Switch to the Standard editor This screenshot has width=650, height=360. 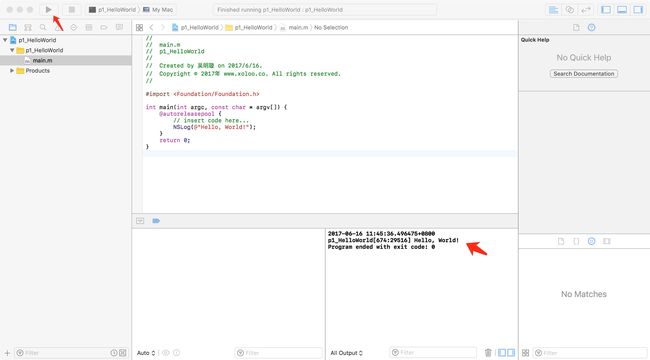pos(553,10)
